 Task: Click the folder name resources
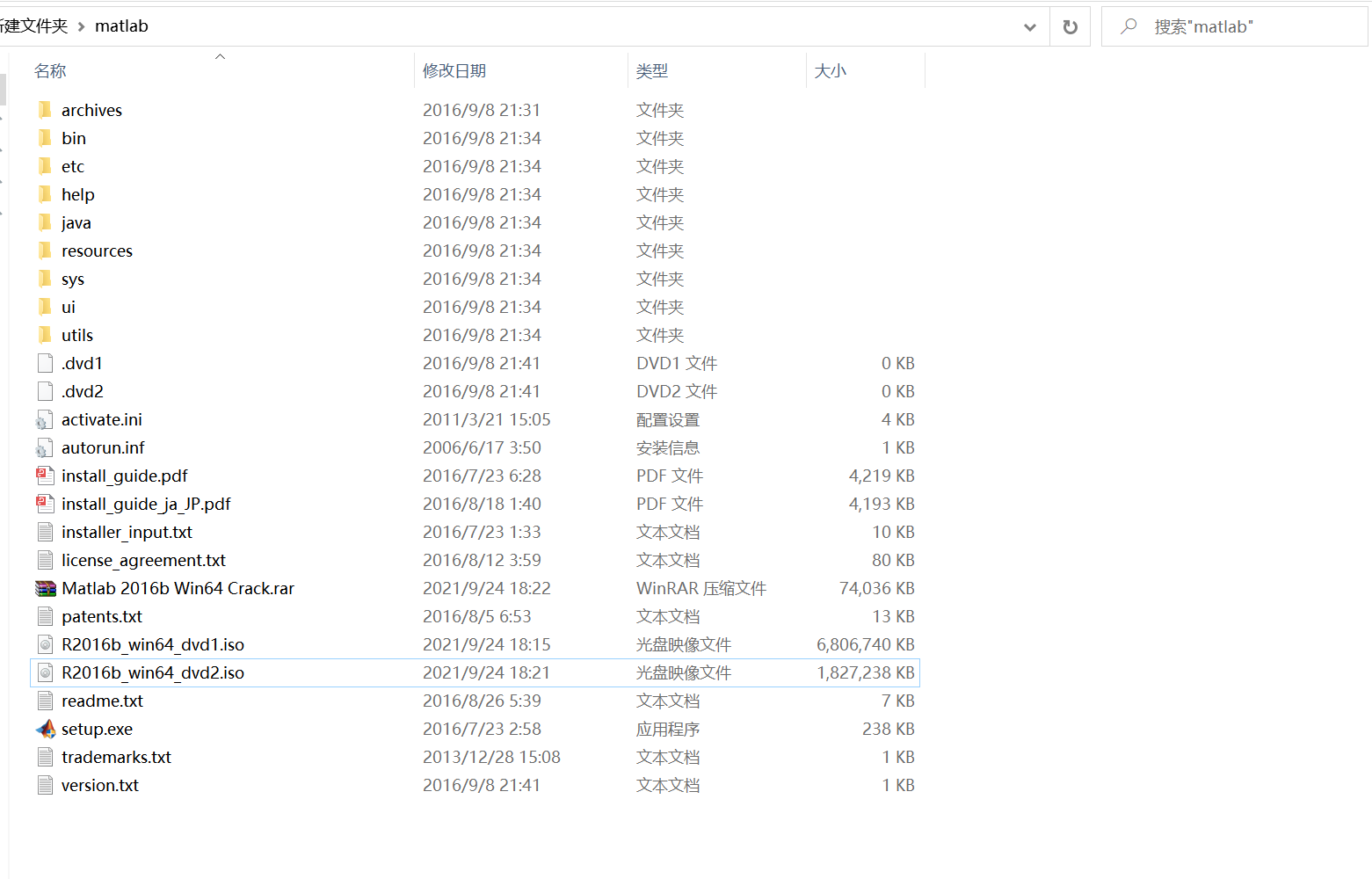pos(97,251)
